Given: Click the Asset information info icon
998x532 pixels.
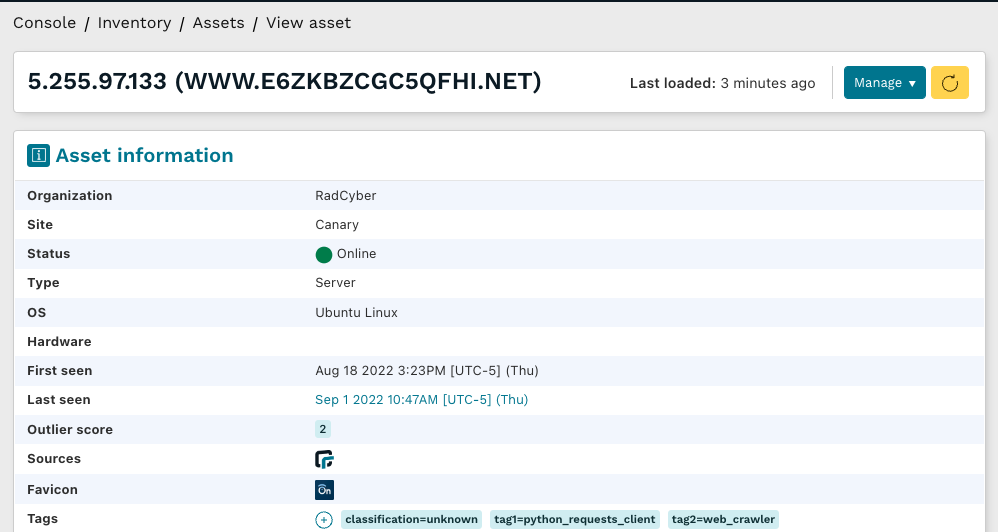Looking at the screenshot, I should tap(38, 156).
